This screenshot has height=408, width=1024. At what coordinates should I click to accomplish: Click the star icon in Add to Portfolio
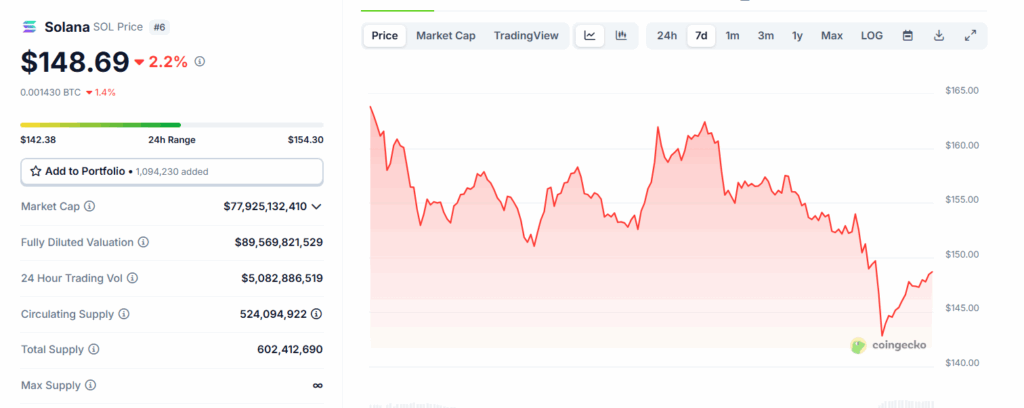(36, 172)
